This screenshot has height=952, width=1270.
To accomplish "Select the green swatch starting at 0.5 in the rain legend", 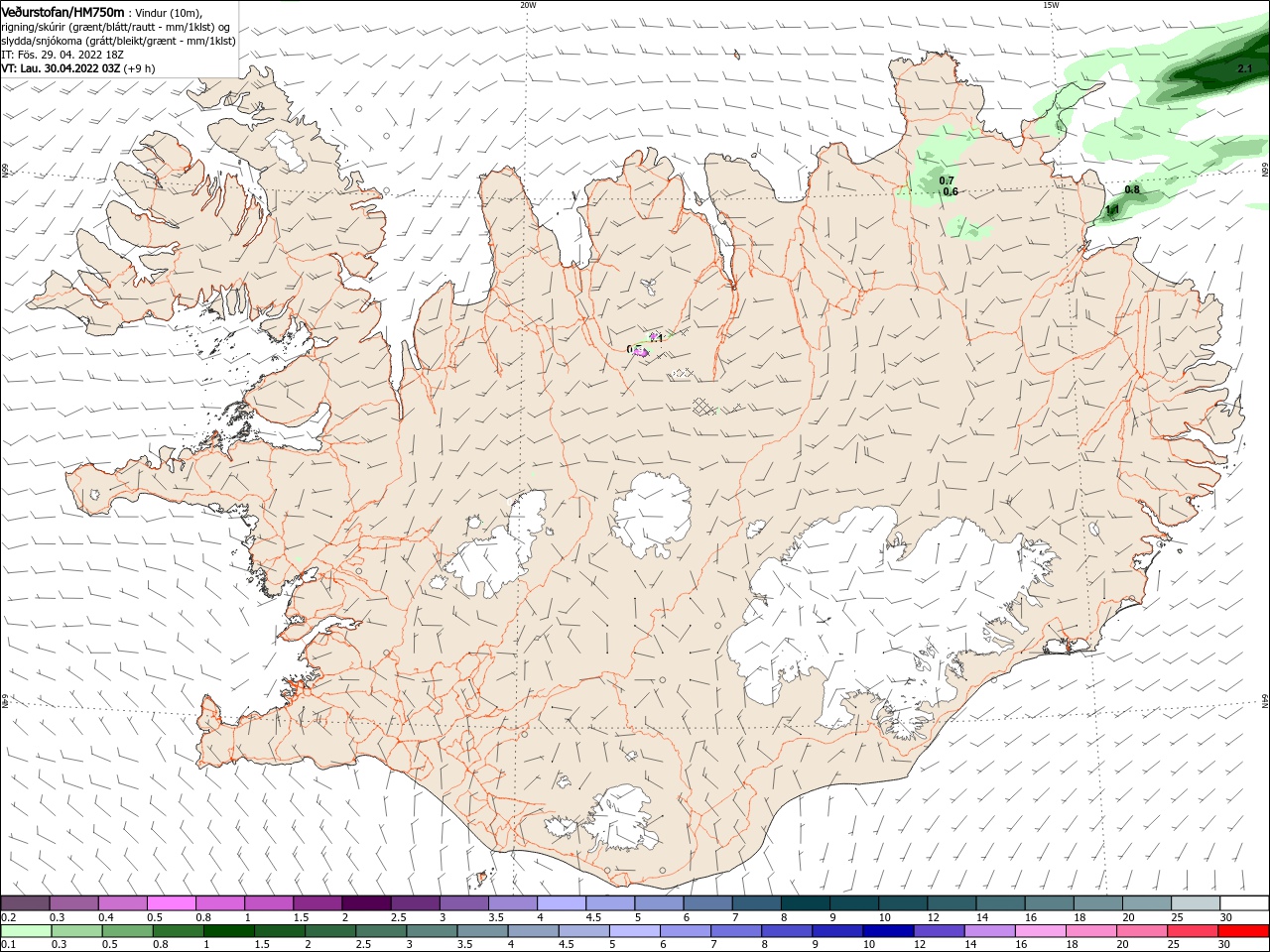I will coord(127,931).
